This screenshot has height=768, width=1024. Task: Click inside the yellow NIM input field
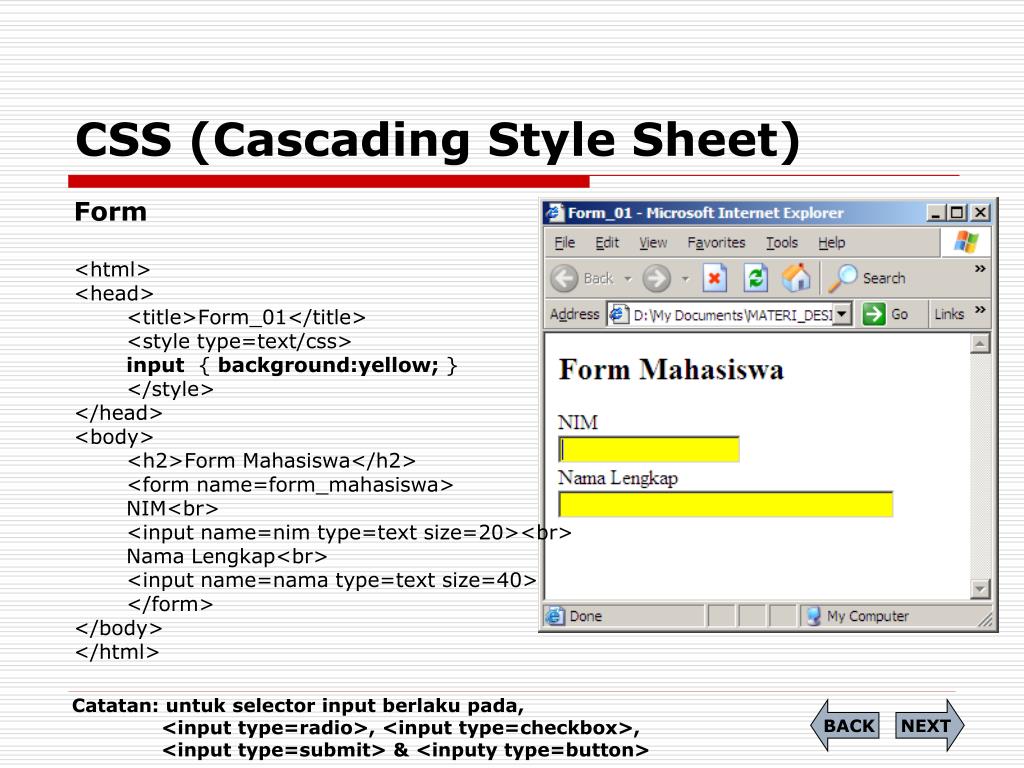(648, 449)
